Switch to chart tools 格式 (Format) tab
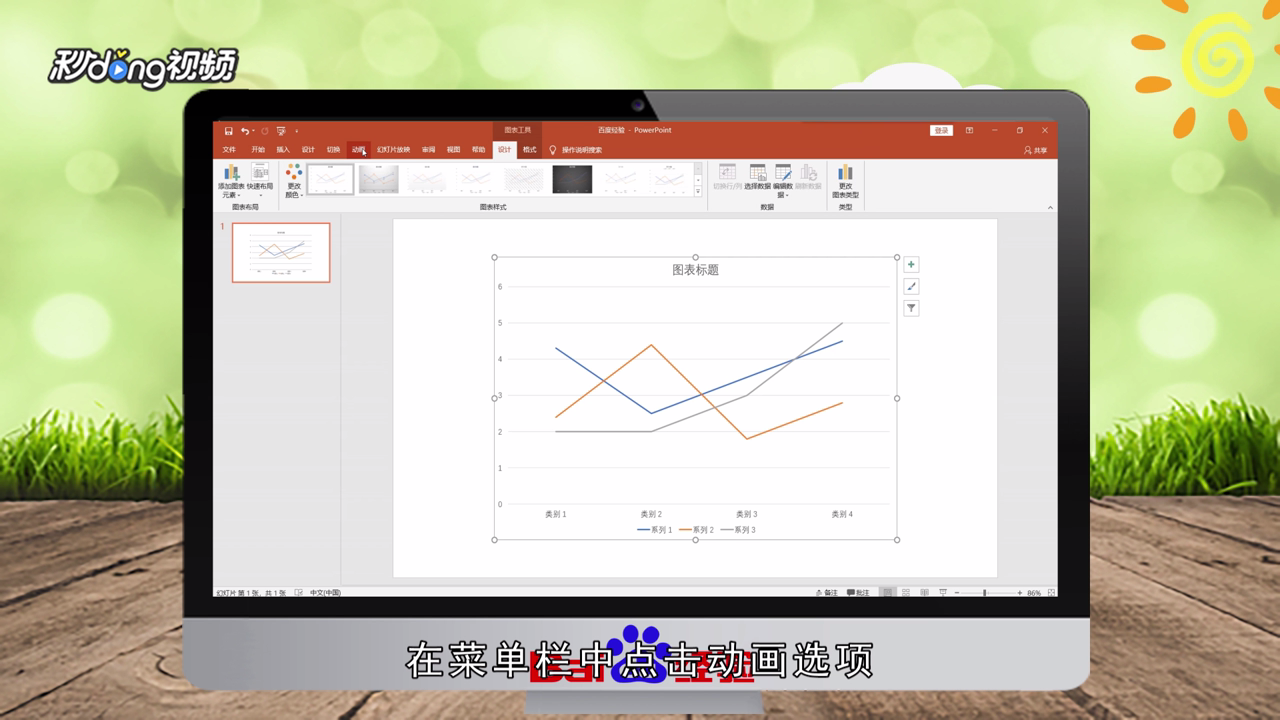Image resolution: width=1280 pixels, height=720 pixels. pos(529,150)
